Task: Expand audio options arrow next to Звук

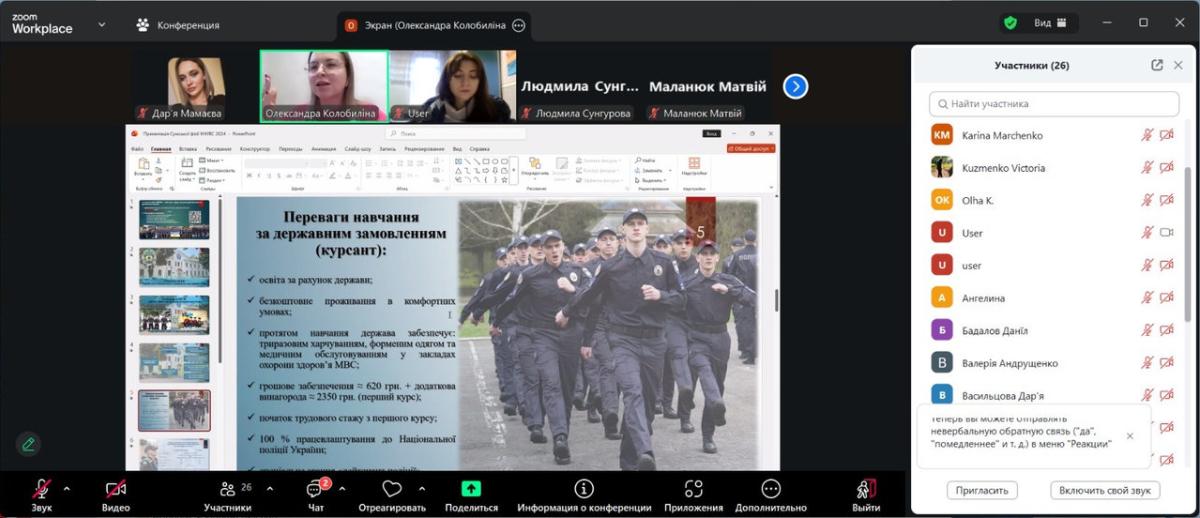Action: click(x=67, y=489)
